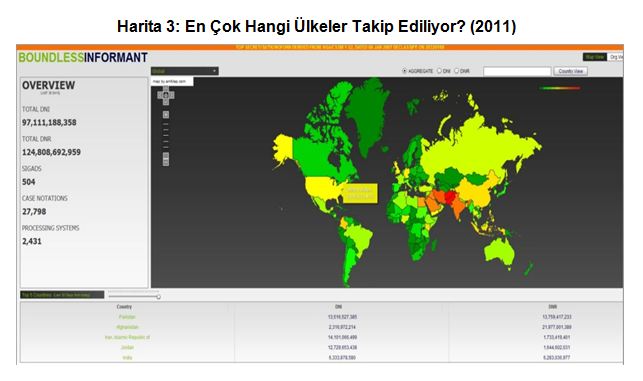Click the map pan up arrow
The height and width of the screenshot is (381, 643).
(x=166, y=89)
